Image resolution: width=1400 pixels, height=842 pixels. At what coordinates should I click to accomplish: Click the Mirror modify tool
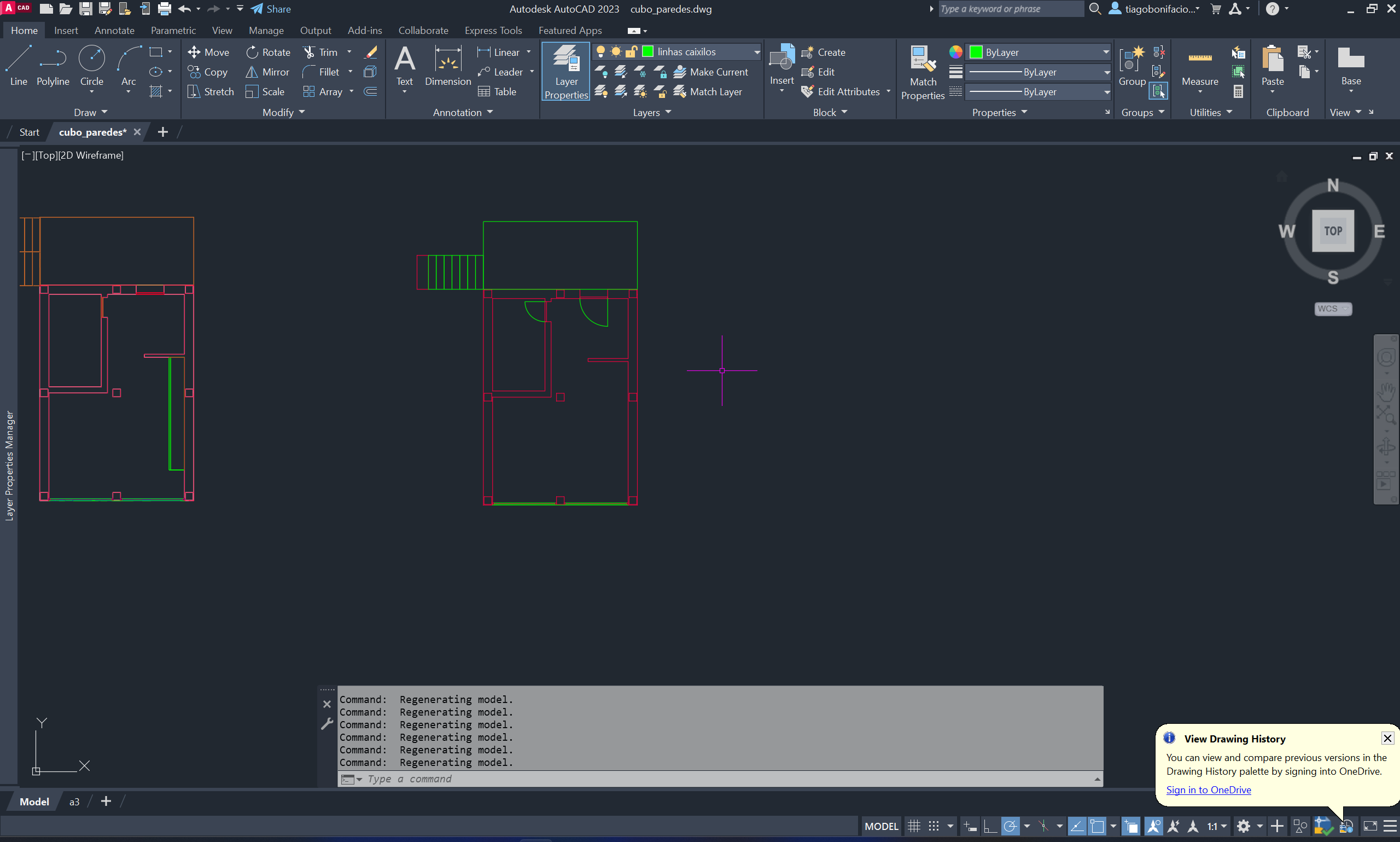(x=267, y=72)
